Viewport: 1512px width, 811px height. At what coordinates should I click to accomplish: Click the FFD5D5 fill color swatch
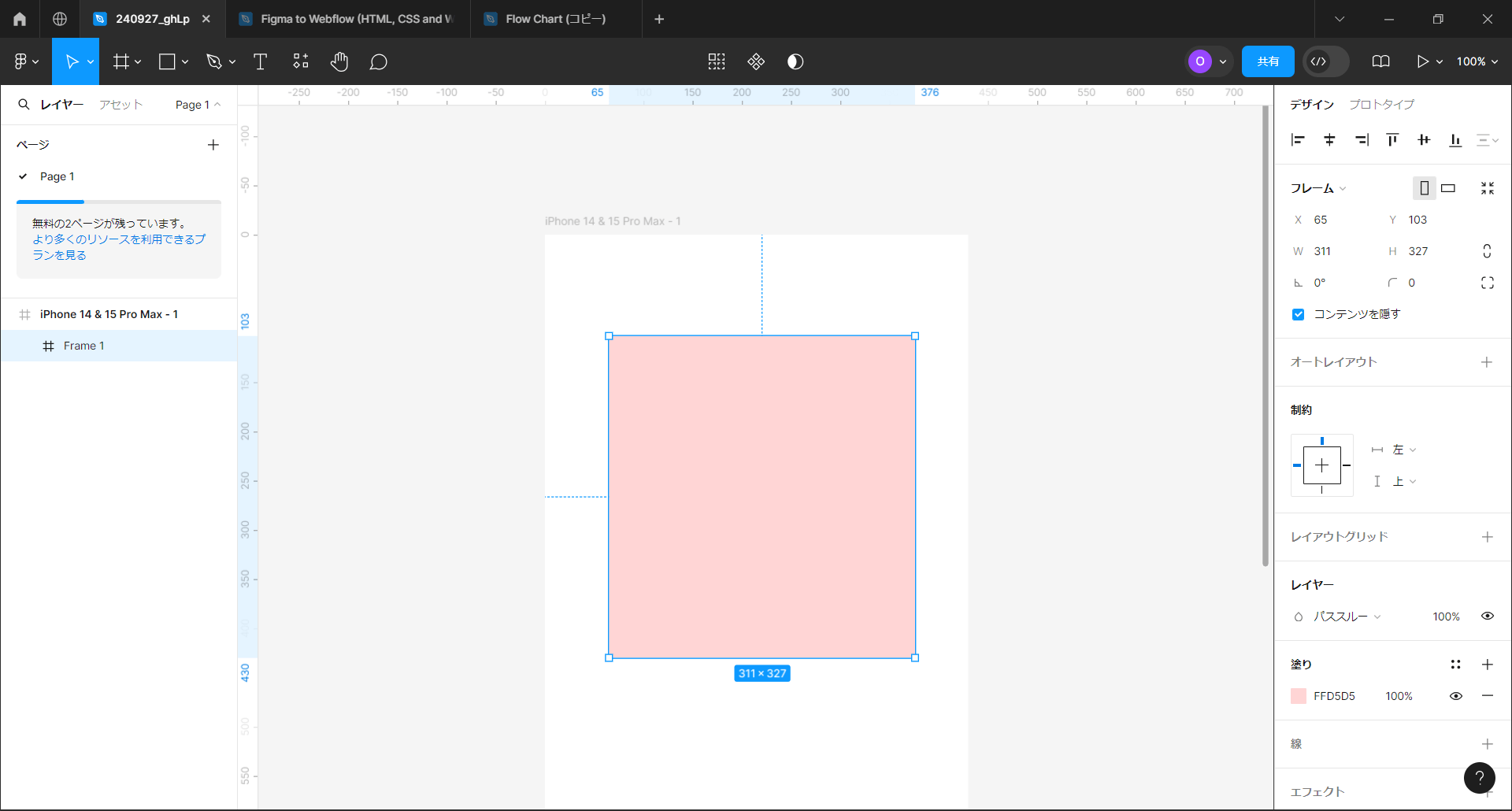1299,696
